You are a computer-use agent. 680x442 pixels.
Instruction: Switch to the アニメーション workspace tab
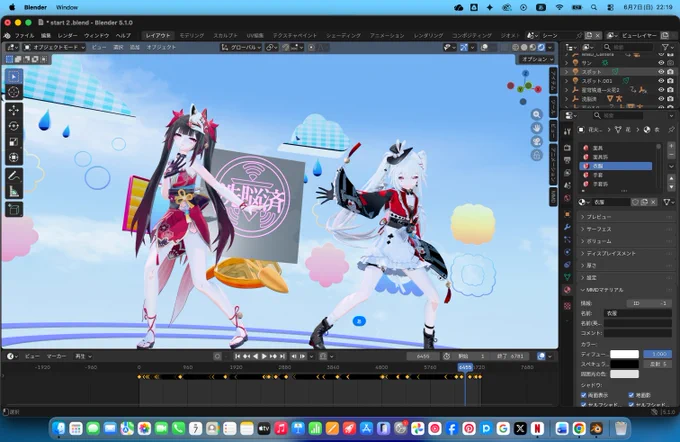coord(387,36)
